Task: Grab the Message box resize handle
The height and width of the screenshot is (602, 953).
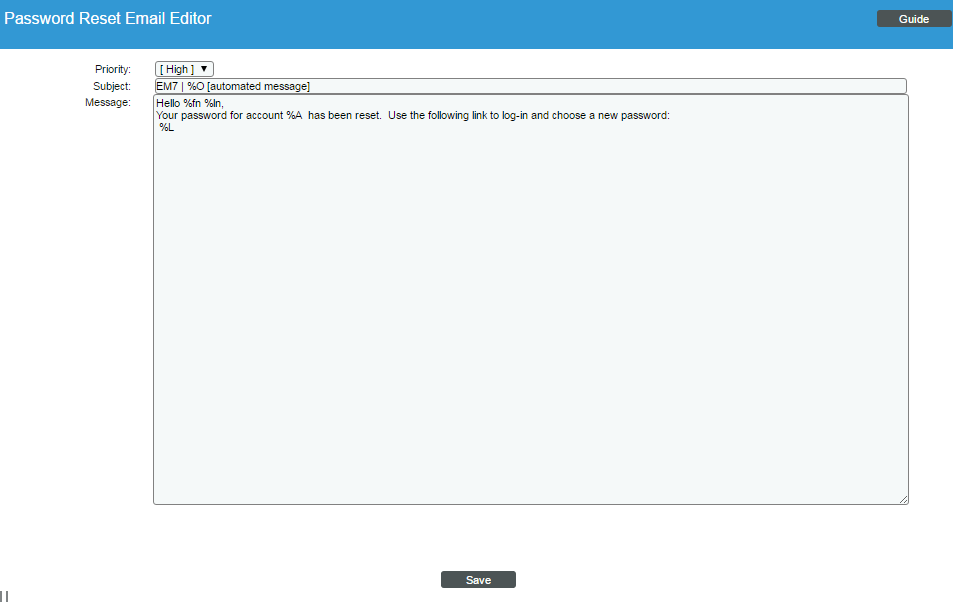Action: (903, 499)
